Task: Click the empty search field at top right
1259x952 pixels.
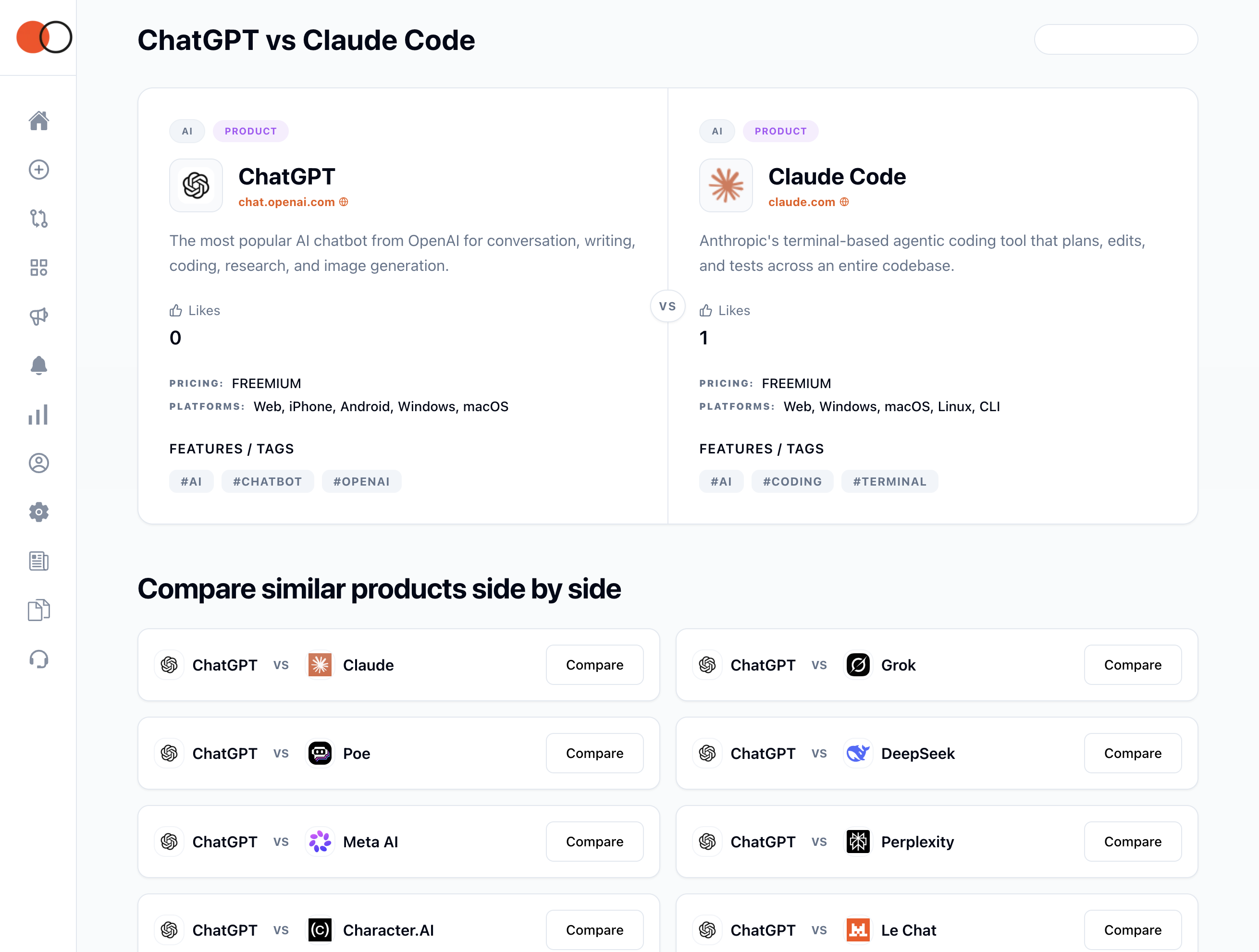Action: click(x=1116, y=39)
